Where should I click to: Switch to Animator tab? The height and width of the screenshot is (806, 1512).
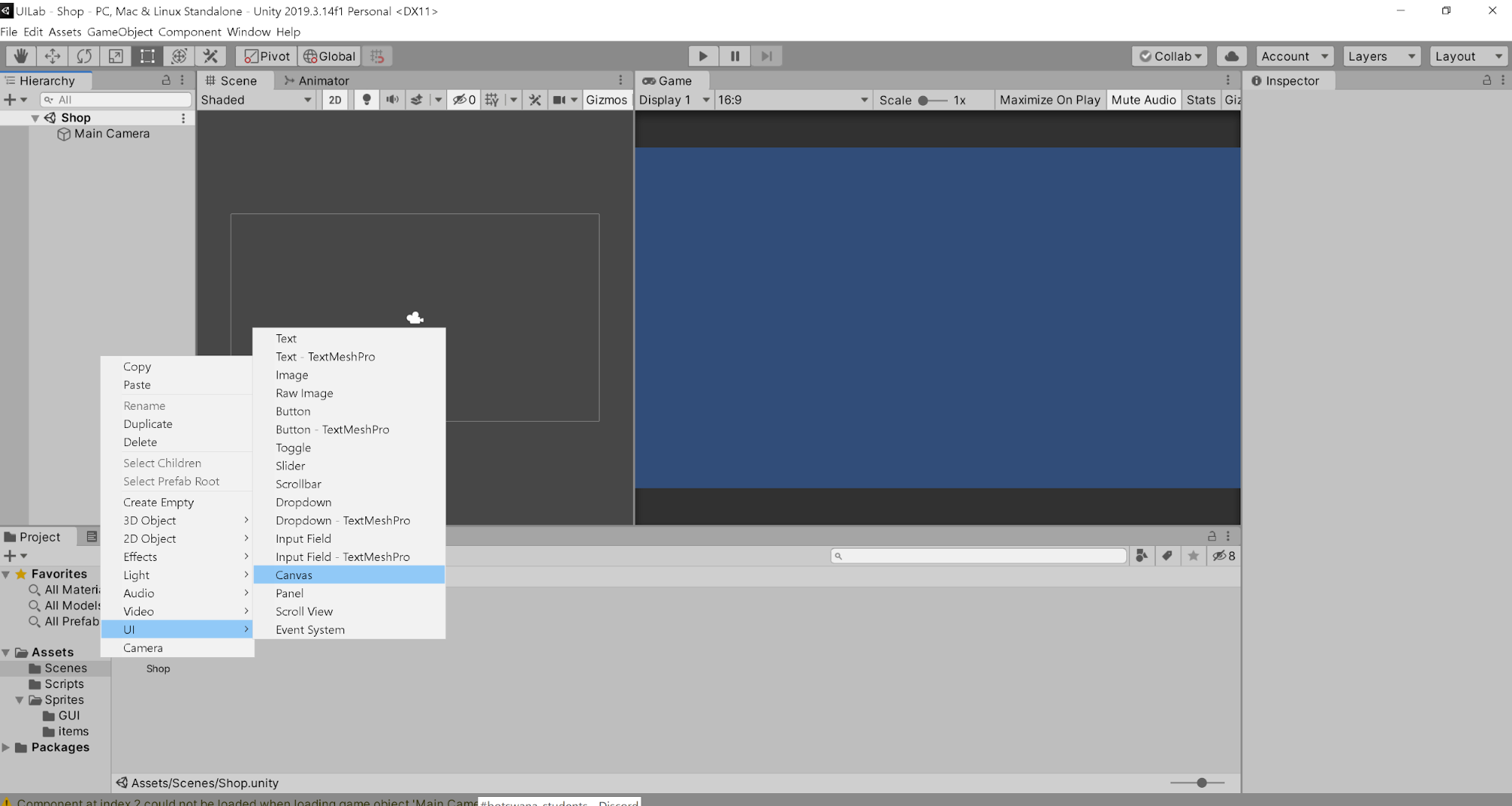tap(316, 80)
